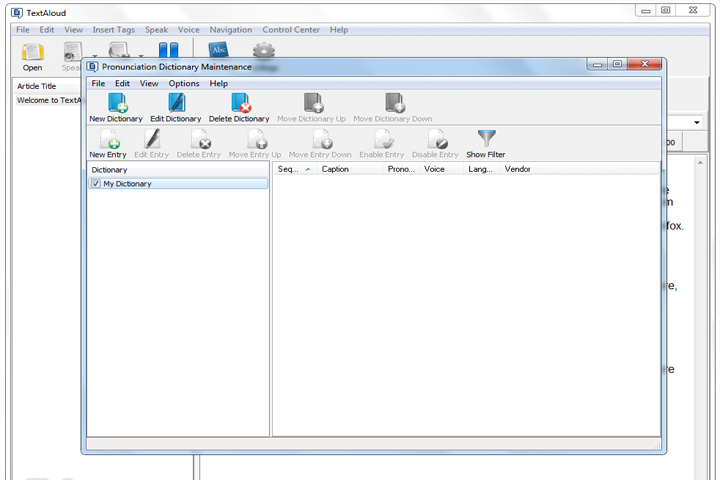Viewport: 720px width, 480px height.
Task: Open TextAloud File menu
Action: click(22, 30)
